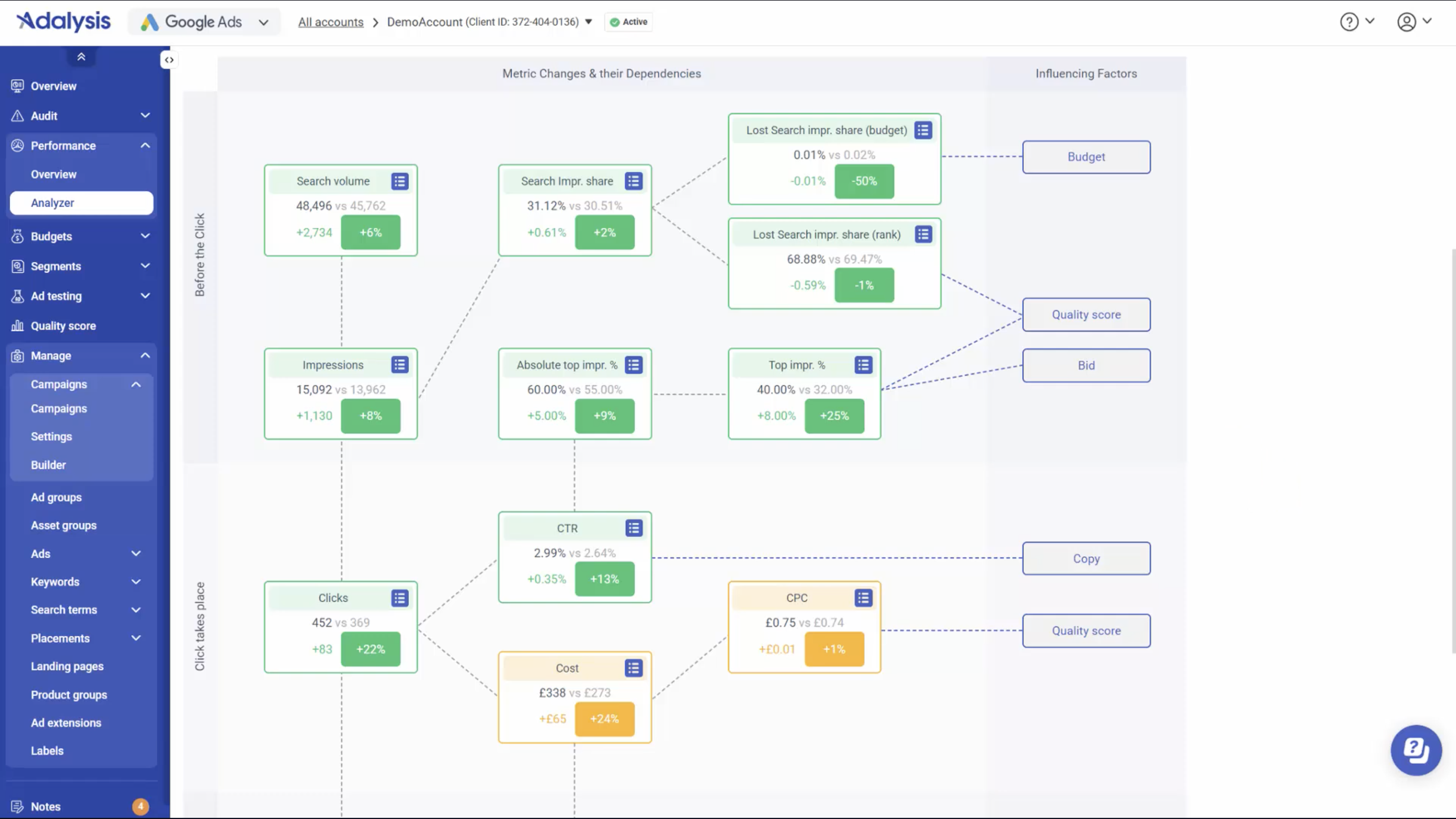This screenshot has height=819, width=1456.
Task: Select Analyzer under Performance
Action: click(81, 203)
